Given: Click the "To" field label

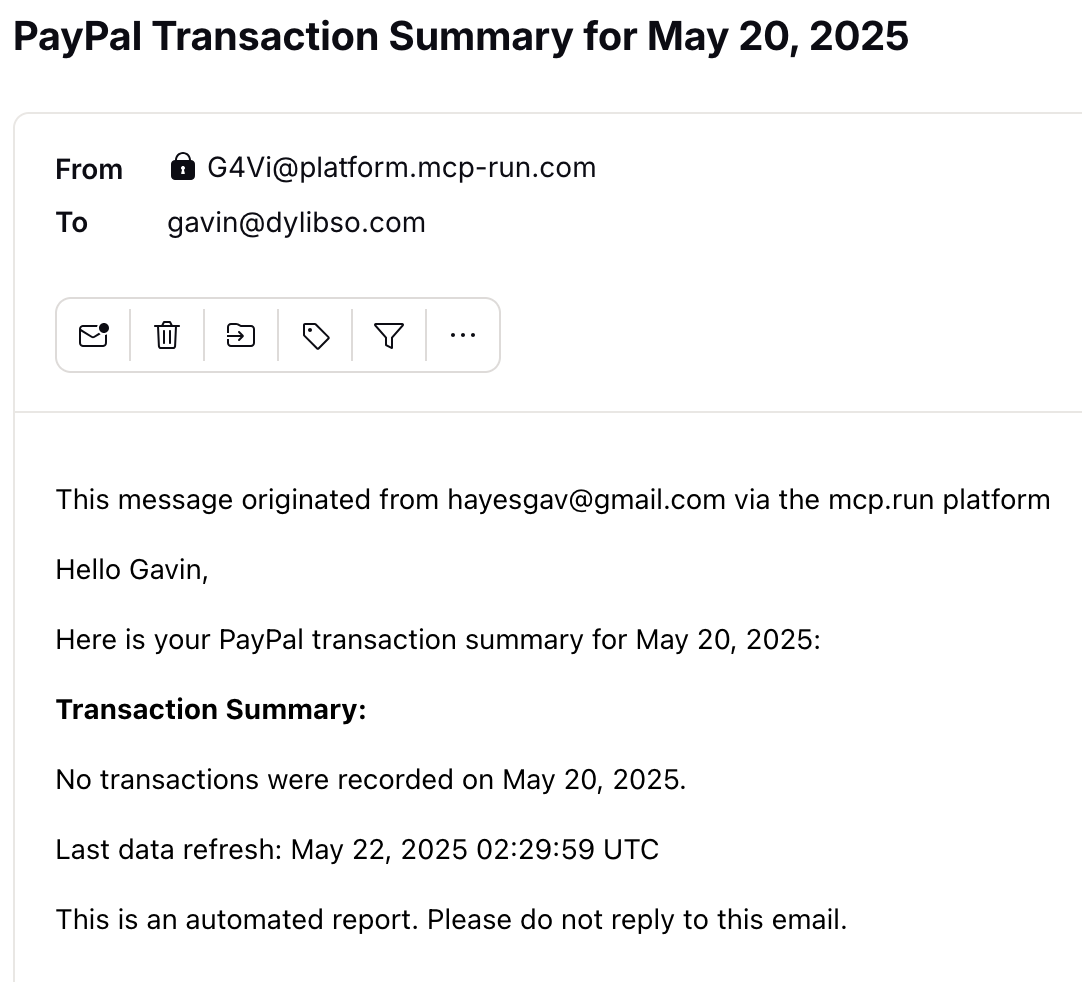Looking at the screenshot, I should pos(72,222).
